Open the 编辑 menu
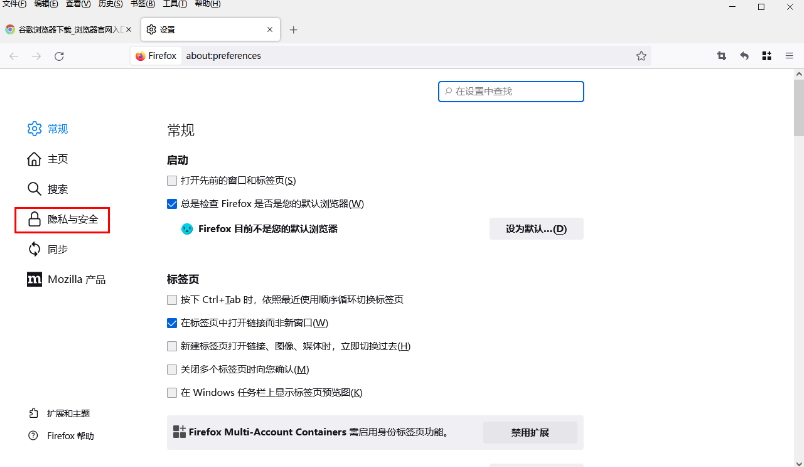Image resolution: width=804 pixels, height=467 pixels. 46,4
